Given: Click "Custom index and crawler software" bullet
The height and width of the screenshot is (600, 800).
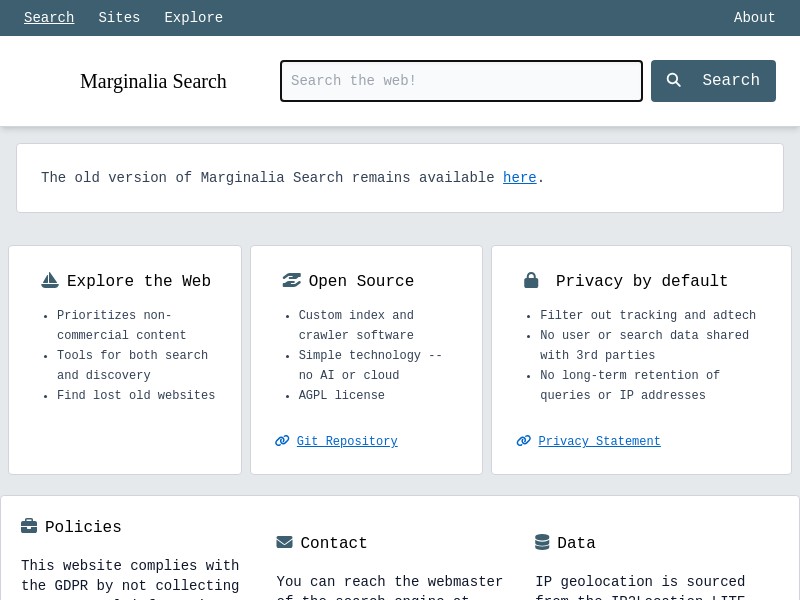Looking at the screenshot, I should pyautogui.click(x=356, y=325).
